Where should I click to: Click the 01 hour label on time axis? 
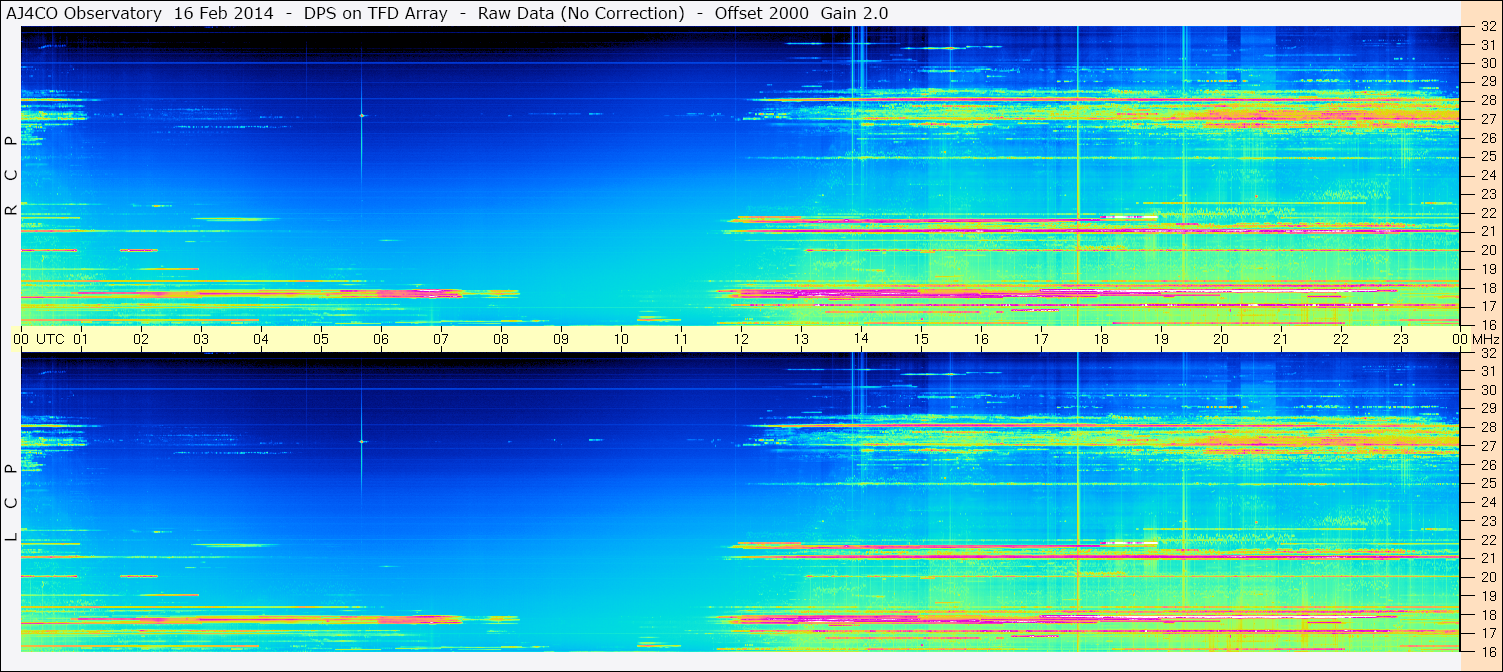(81, 339)
